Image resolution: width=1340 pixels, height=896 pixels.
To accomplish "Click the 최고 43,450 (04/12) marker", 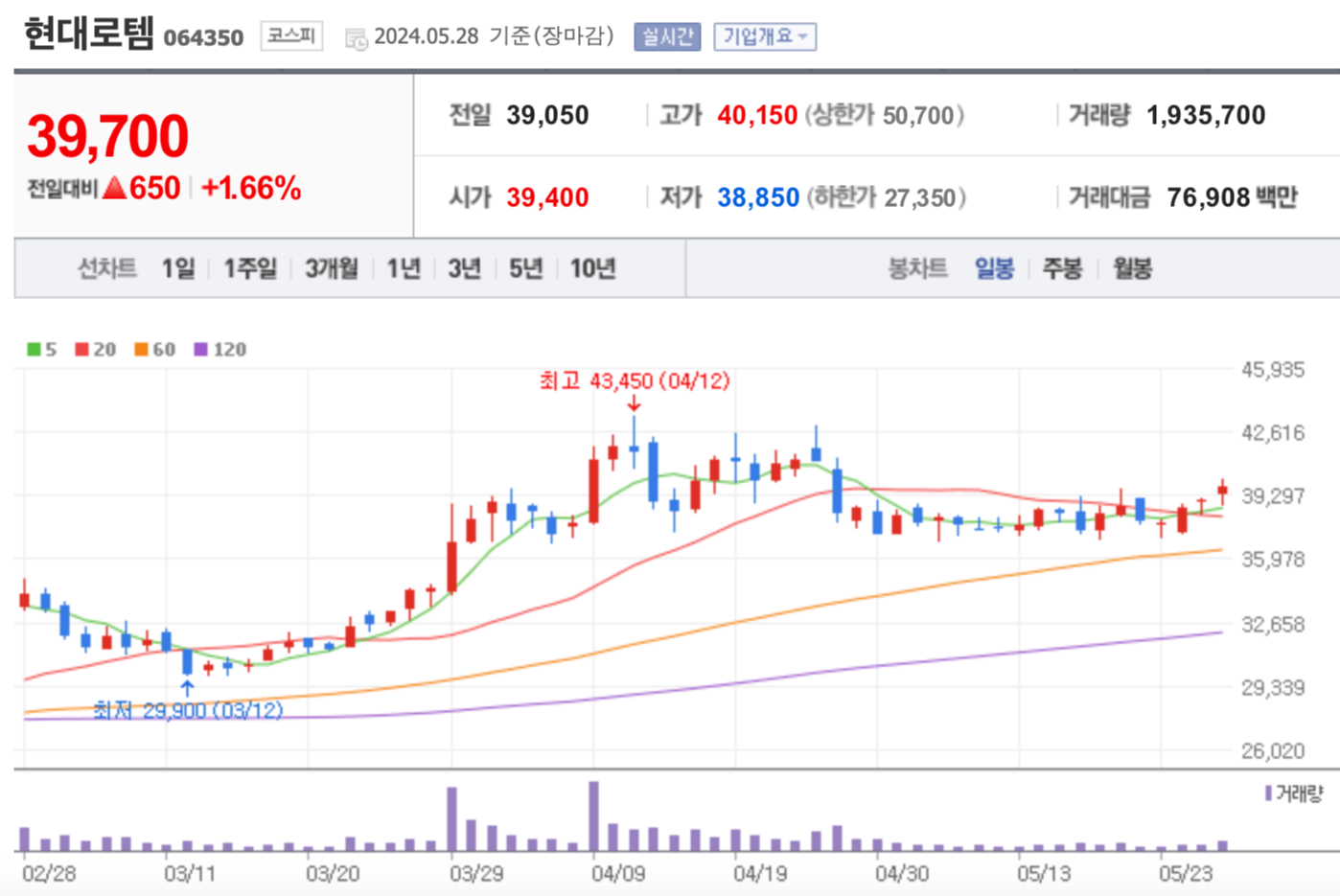I will click(x=635, y=381).
